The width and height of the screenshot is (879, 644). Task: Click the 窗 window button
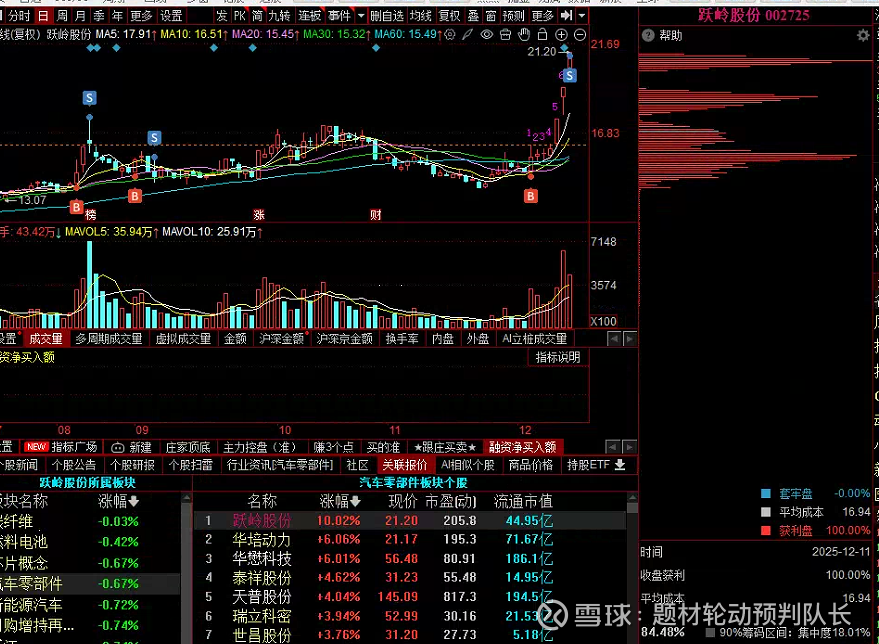(491, 16)
